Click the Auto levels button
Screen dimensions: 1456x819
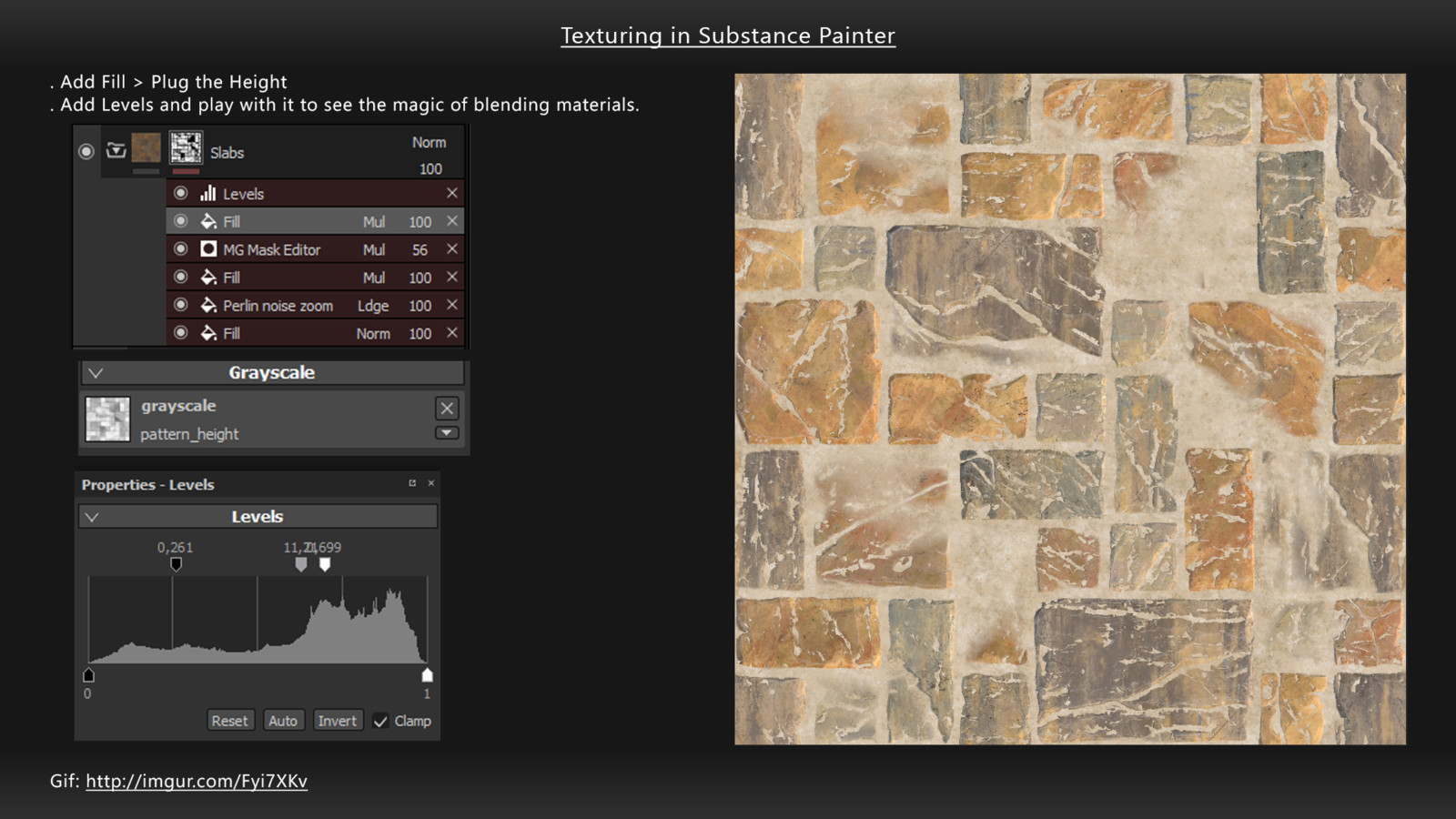283,721
